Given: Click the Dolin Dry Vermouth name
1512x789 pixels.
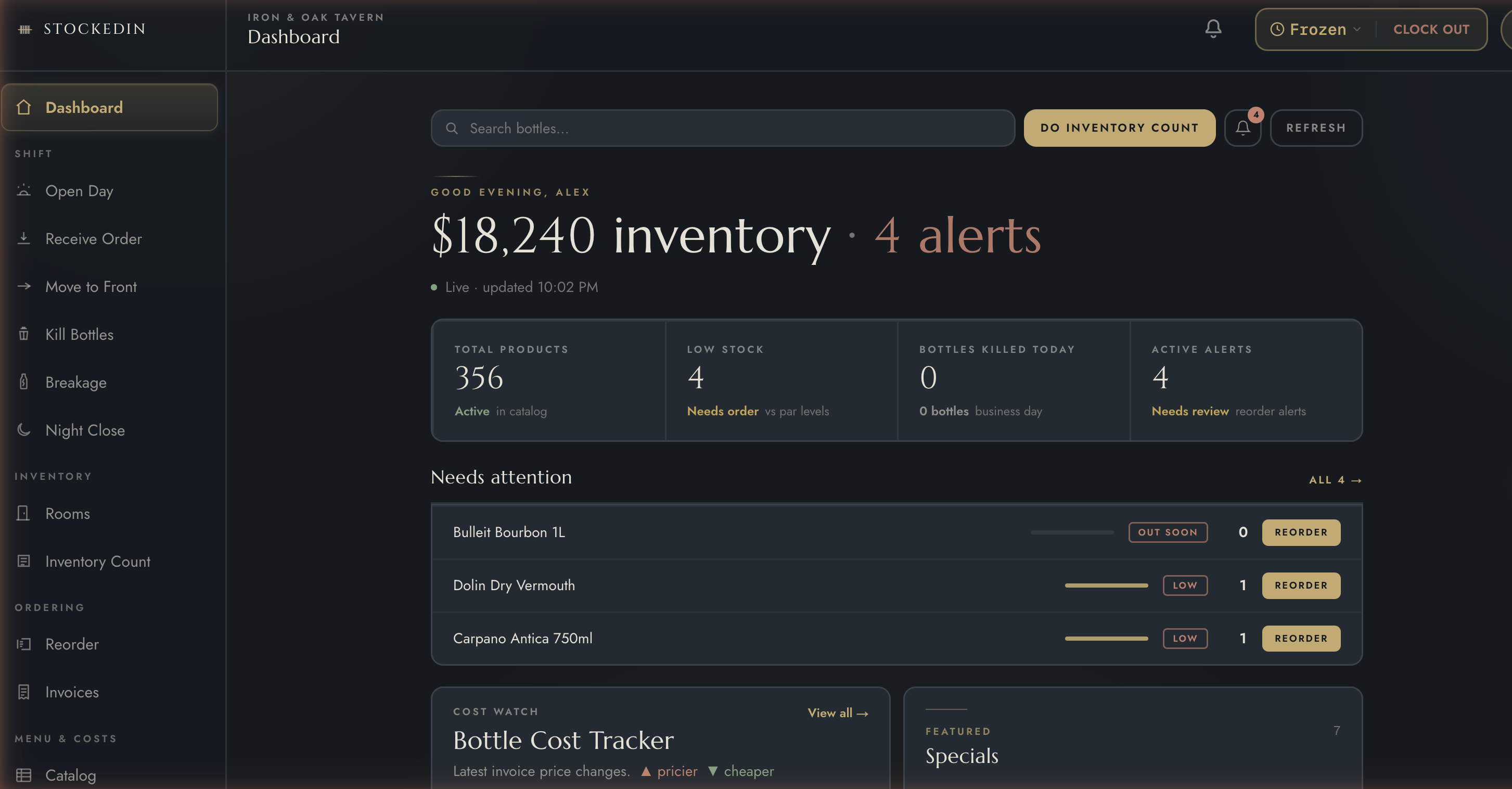Looking at the screenshot, I should click(514, 586).
